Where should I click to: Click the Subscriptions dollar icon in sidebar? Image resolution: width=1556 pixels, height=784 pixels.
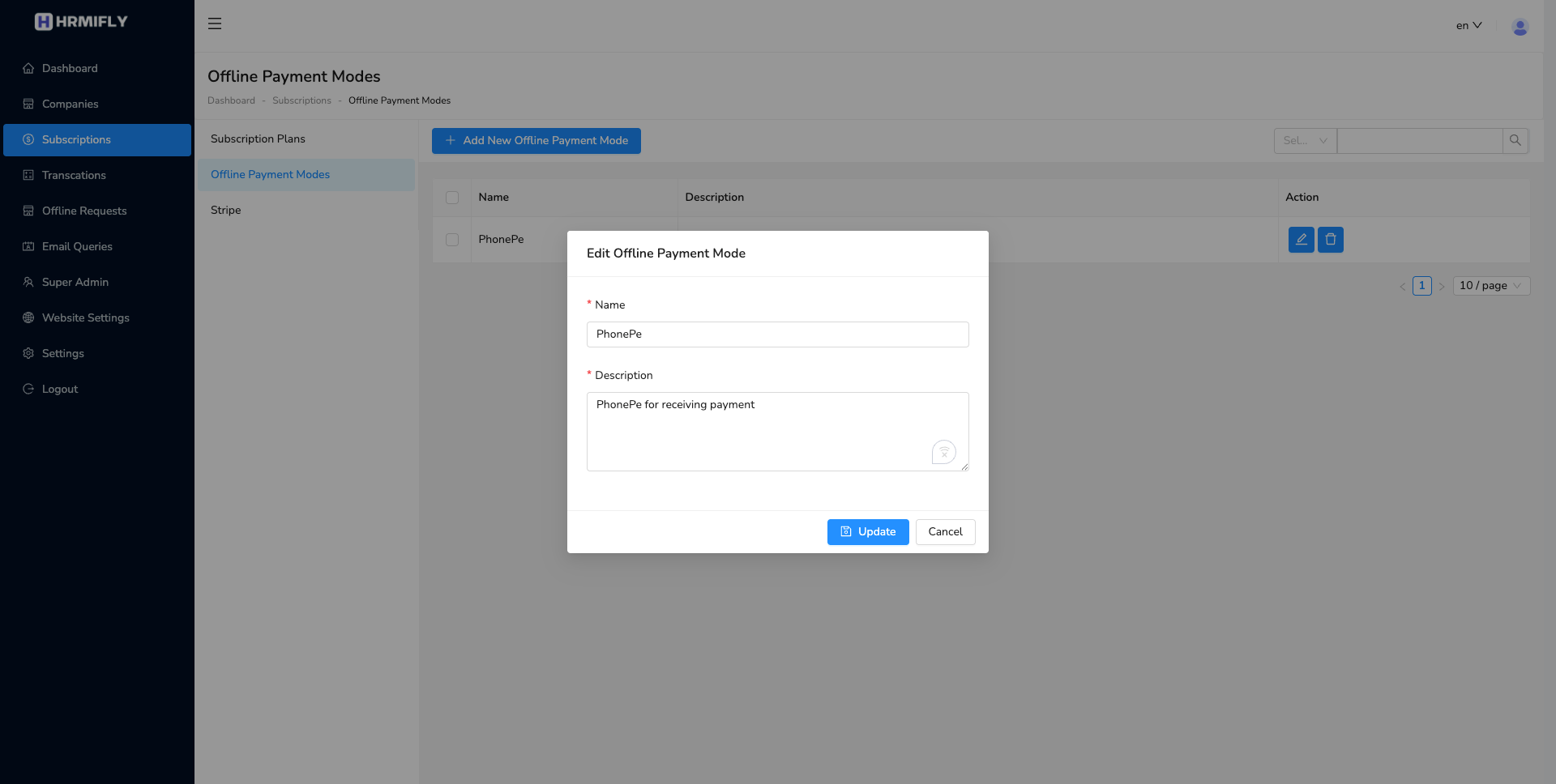pyautogui.click(x=28, y=139)
